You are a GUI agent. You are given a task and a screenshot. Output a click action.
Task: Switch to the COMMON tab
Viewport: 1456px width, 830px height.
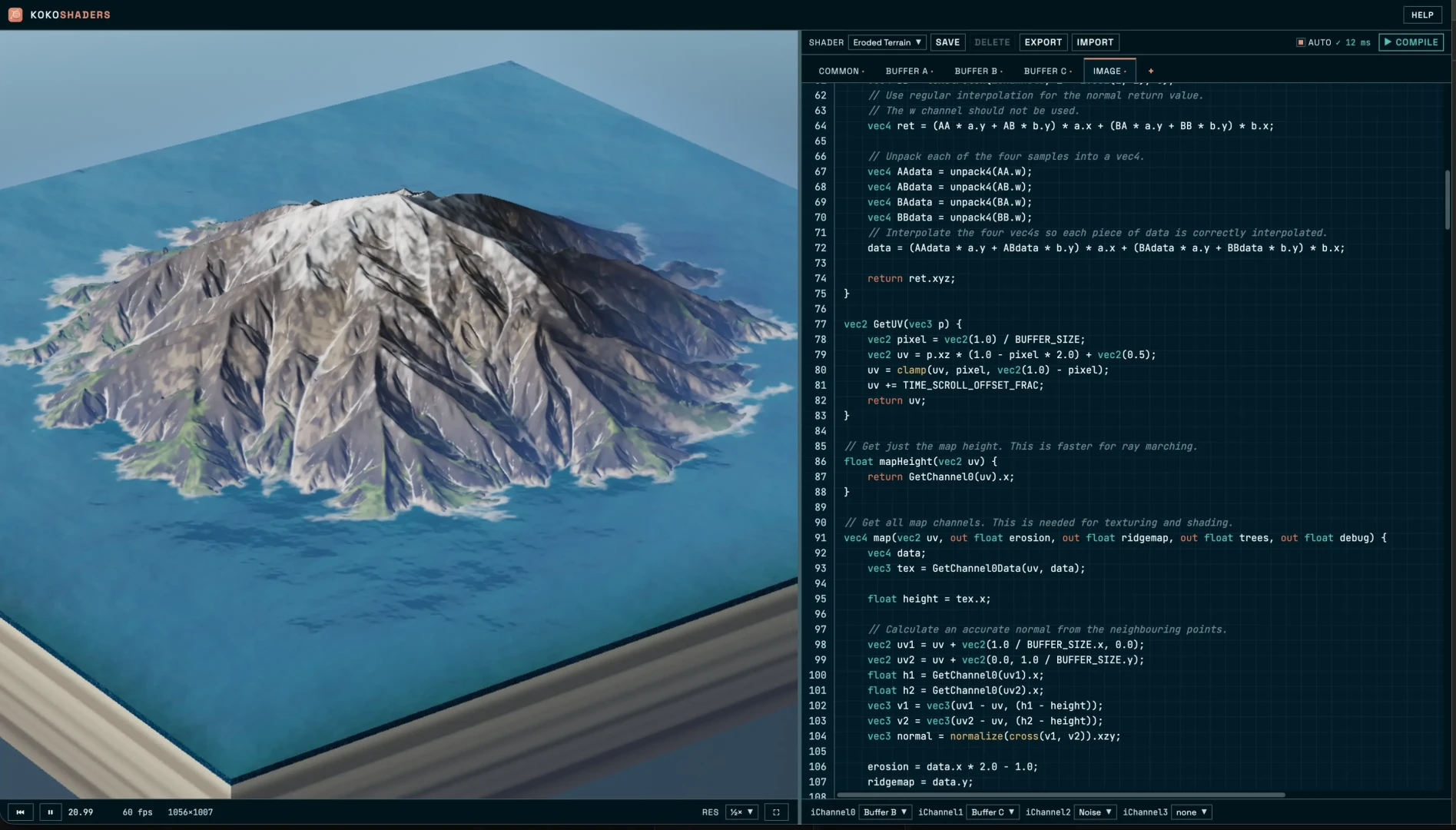(x=841, y=71)
